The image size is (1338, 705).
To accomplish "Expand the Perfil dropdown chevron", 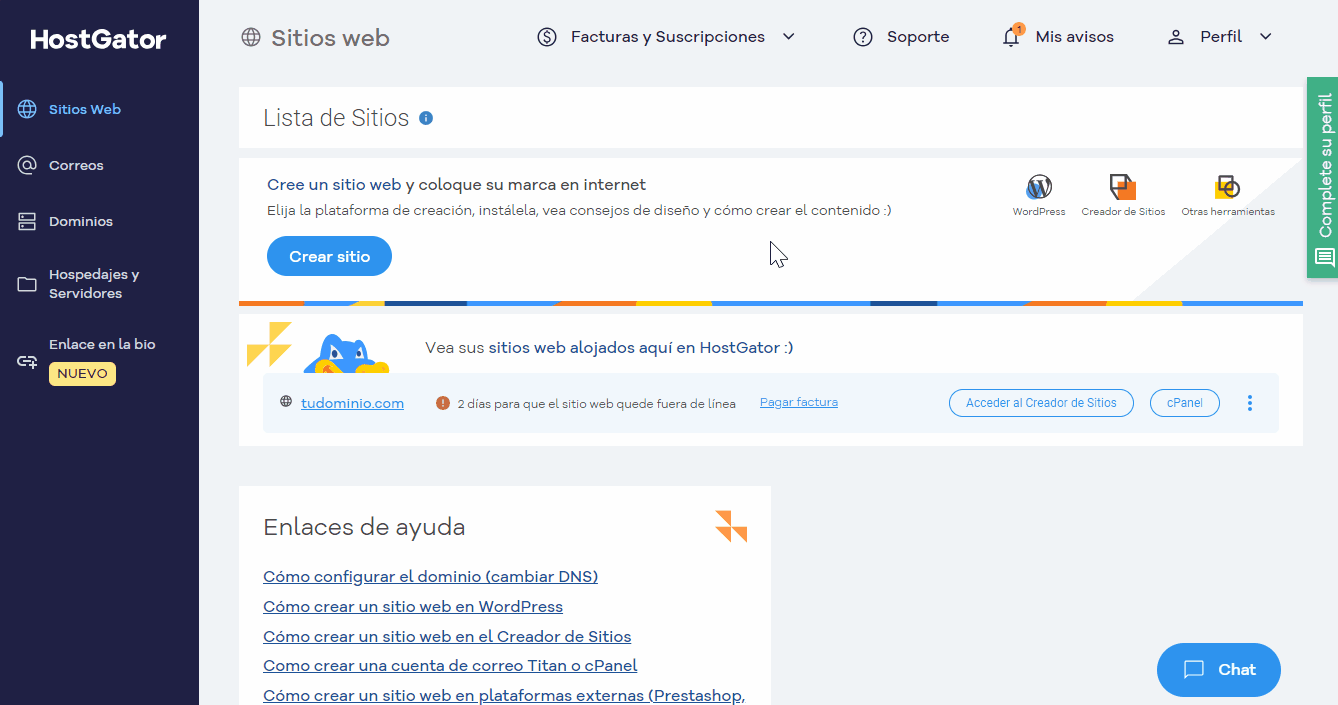I will (x=1265, y=37).
